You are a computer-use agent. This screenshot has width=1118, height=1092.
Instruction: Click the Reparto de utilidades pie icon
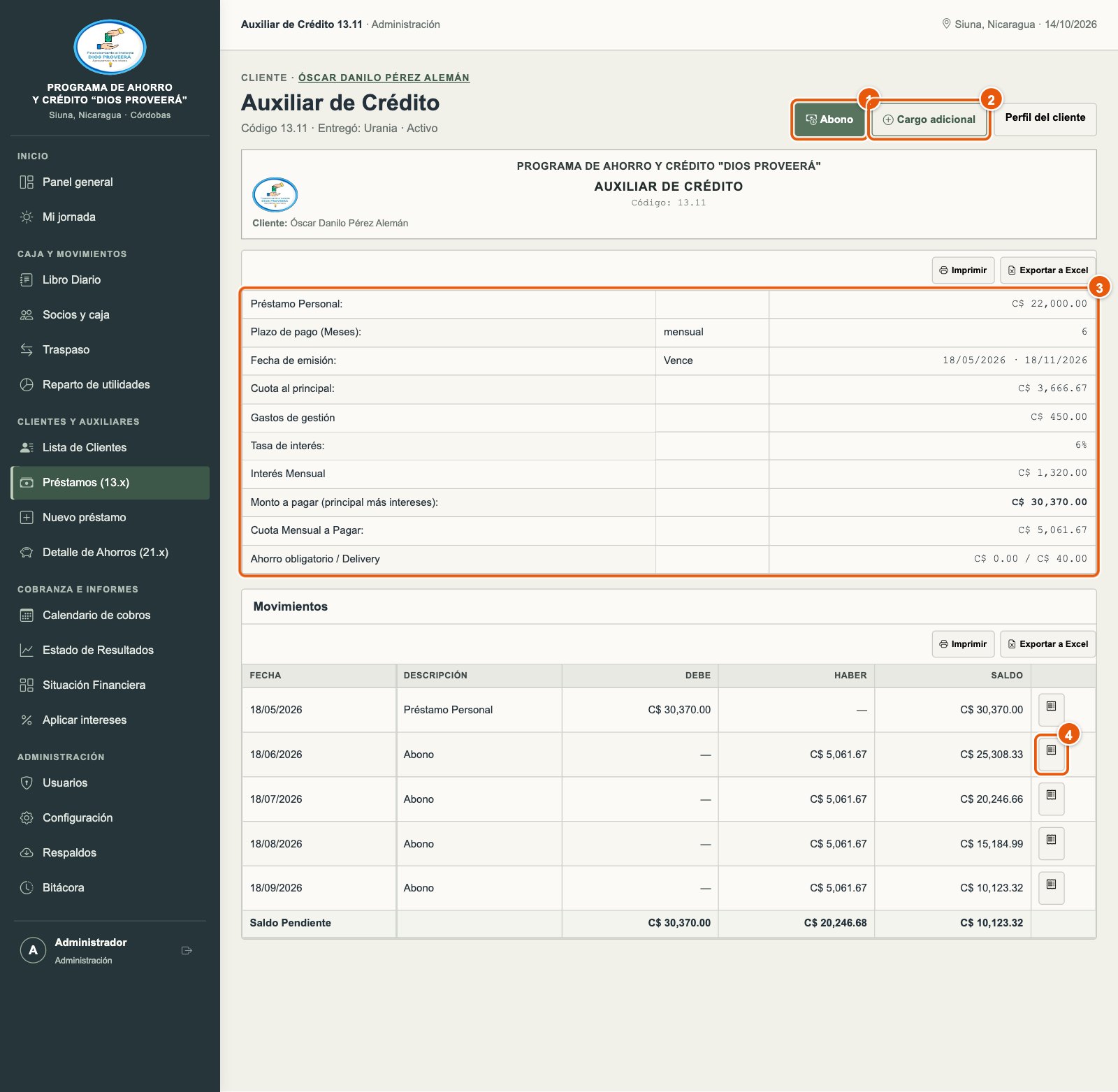27,385
